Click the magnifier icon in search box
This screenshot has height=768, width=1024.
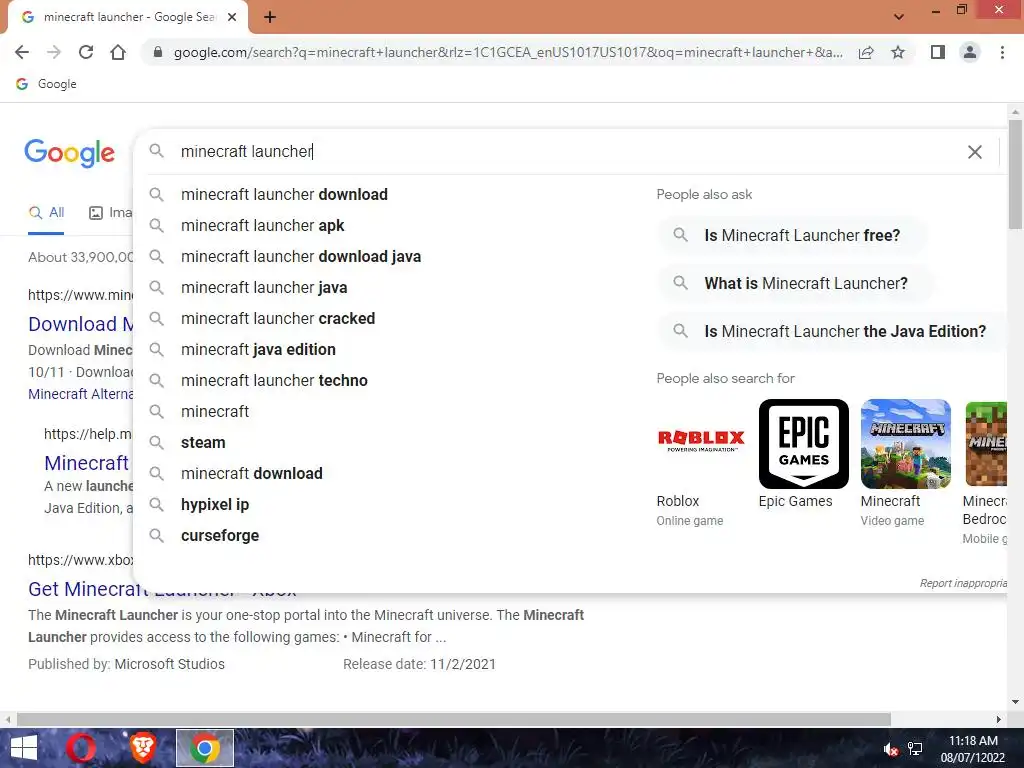click(x=156, y=151)
